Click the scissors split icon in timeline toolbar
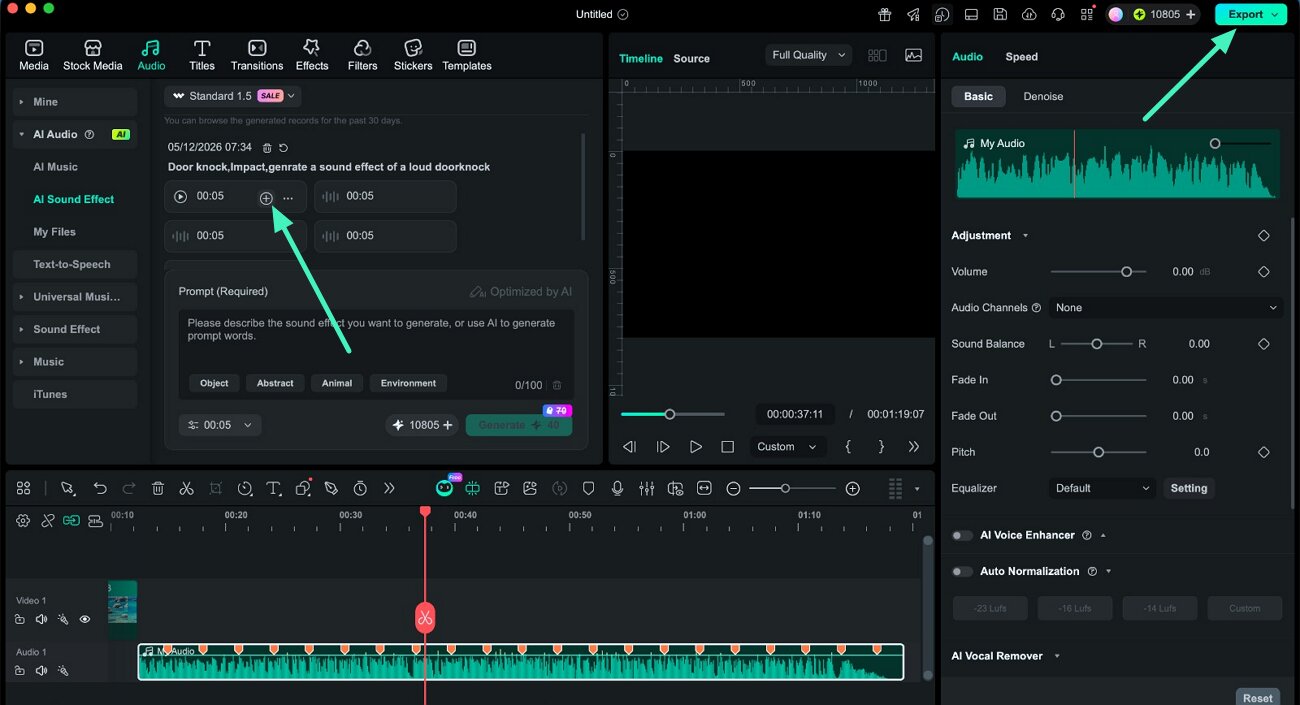The image size is (1300, 705). [x=186, y=488]
